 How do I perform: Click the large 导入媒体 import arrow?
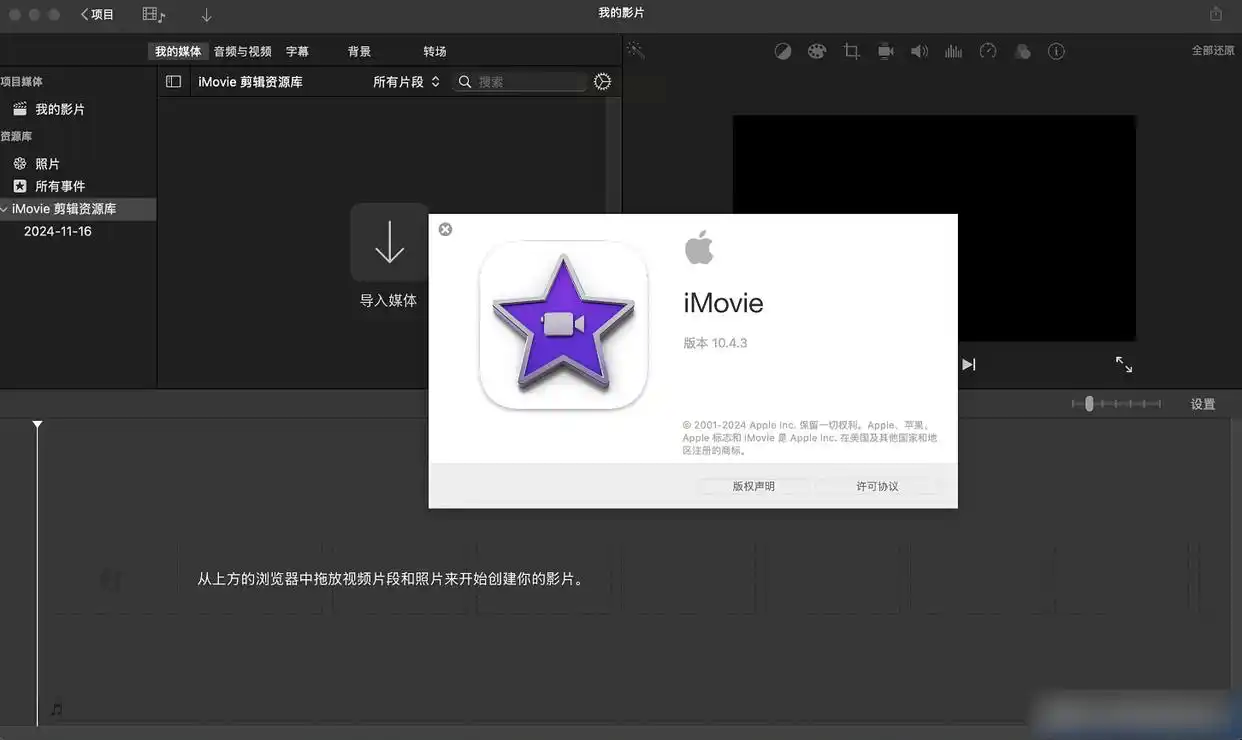coord(389,242)
